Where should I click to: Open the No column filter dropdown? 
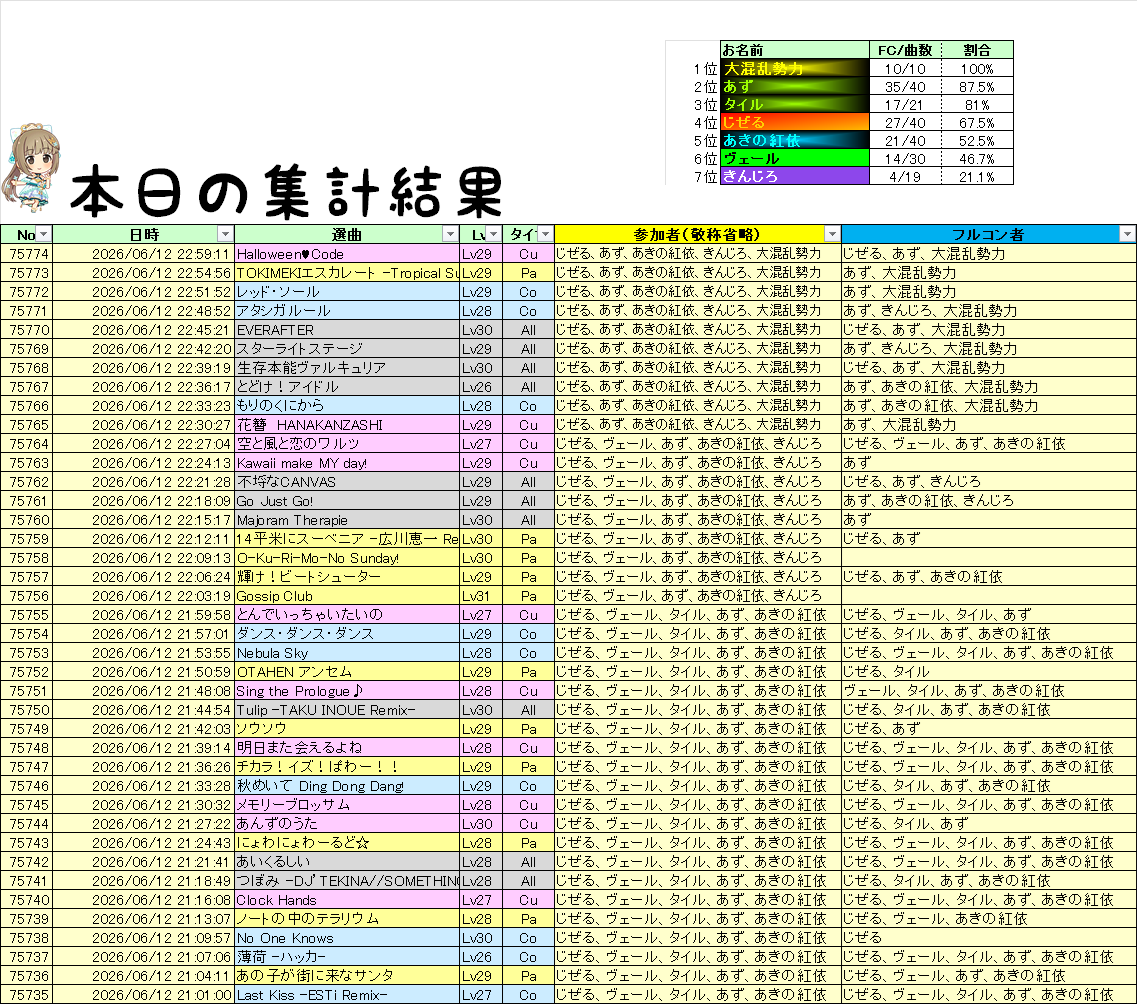point(44,234)
